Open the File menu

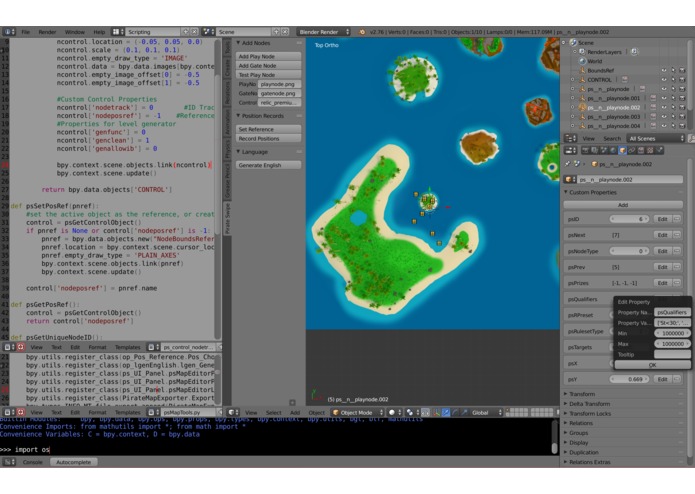click(x=26, y=32)
